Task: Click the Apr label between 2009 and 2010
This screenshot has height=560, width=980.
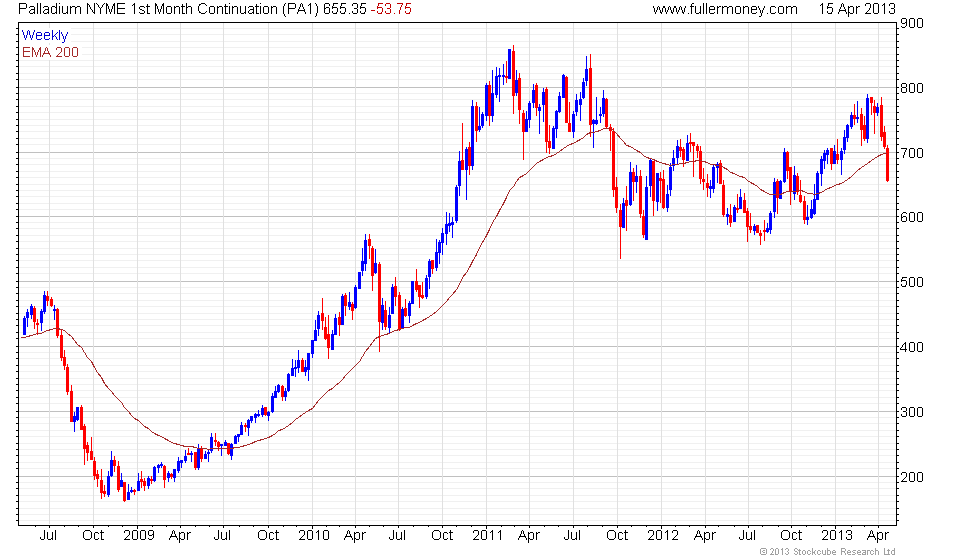Action: 180,536
